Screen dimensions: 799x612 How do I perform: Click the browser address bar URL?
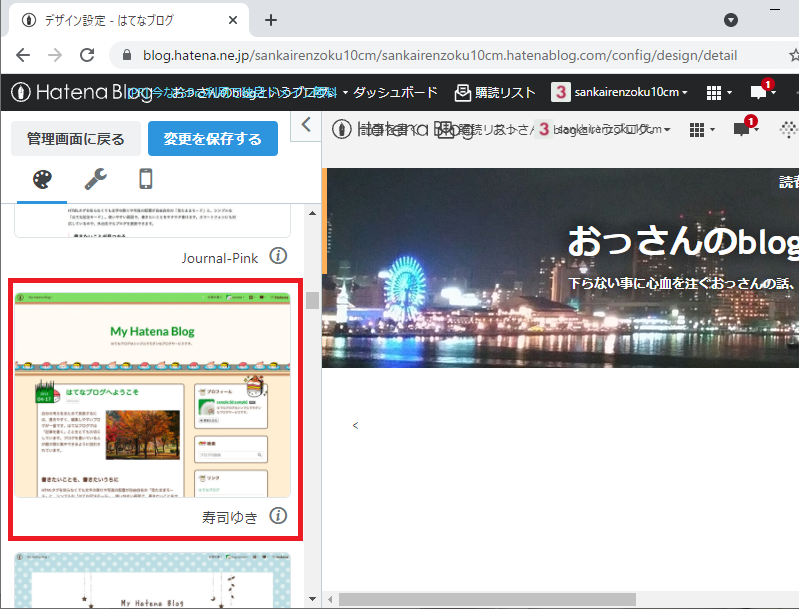pos(440,55)
